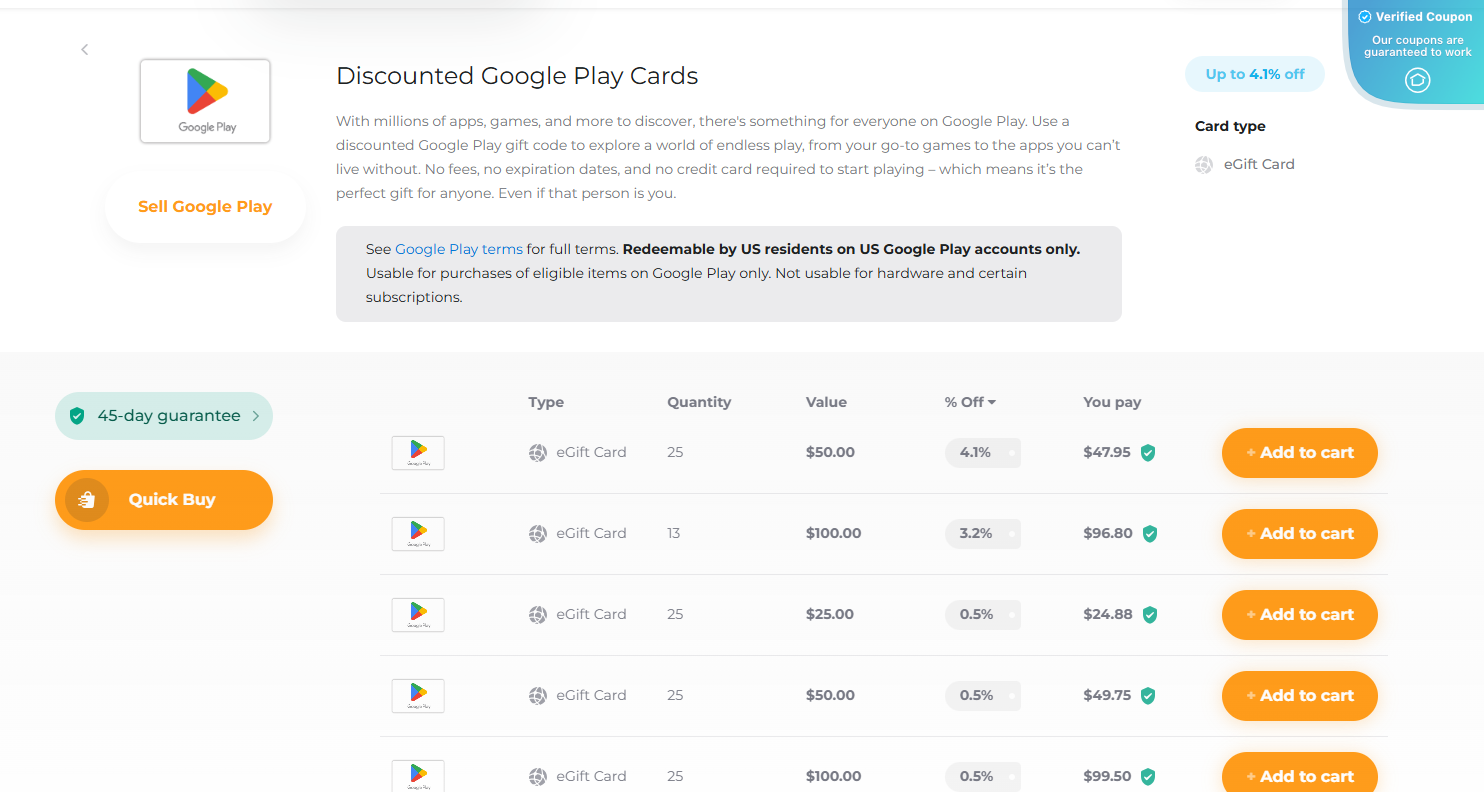Click the tag icon on the Verified Coupon banner
Viewport: 1484px width, 792px height.
click(x=1417, y=81)
